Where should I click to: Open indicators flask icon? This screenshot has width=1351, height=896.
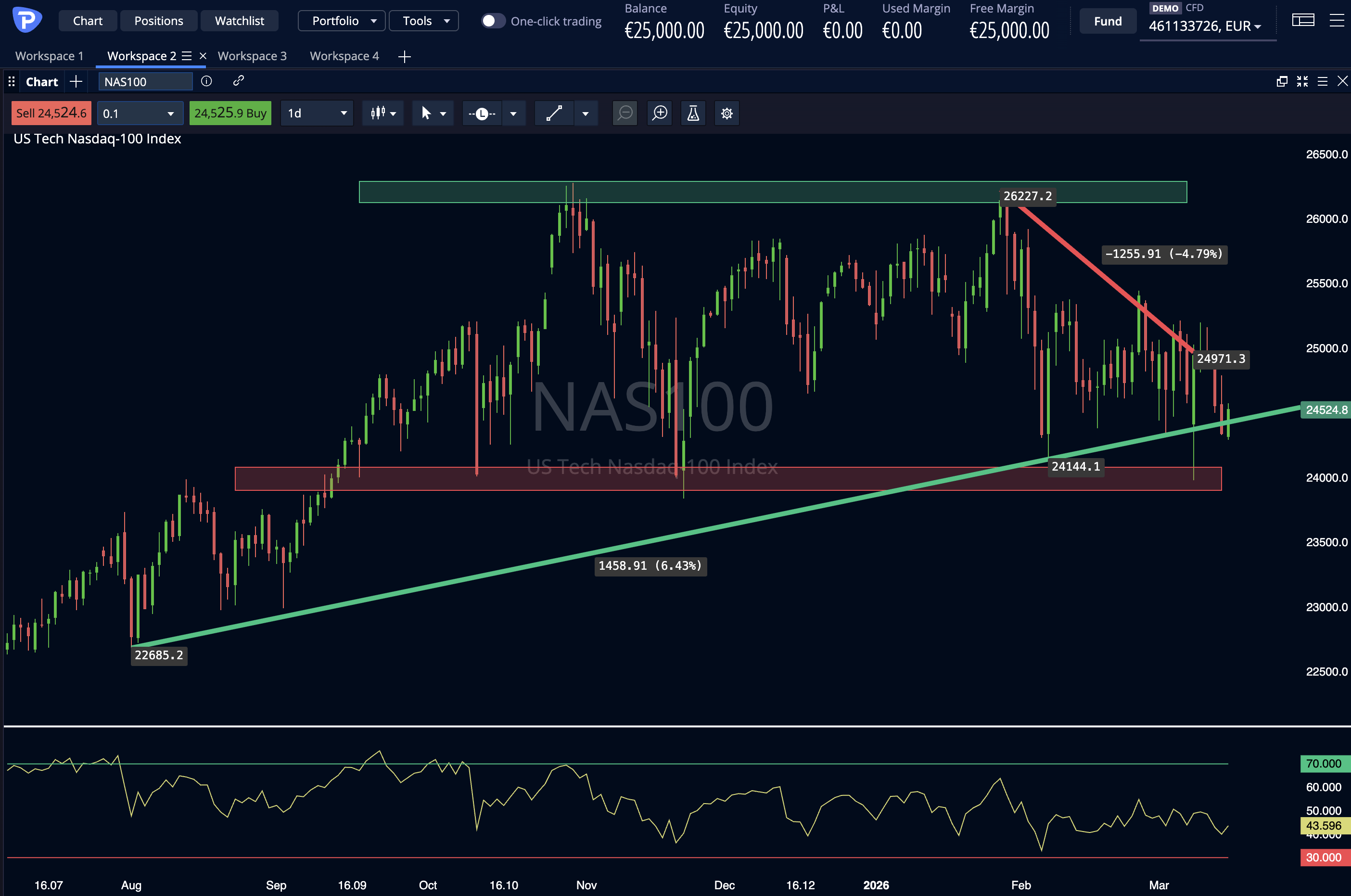pyautogui.click(x=693, y=113)
